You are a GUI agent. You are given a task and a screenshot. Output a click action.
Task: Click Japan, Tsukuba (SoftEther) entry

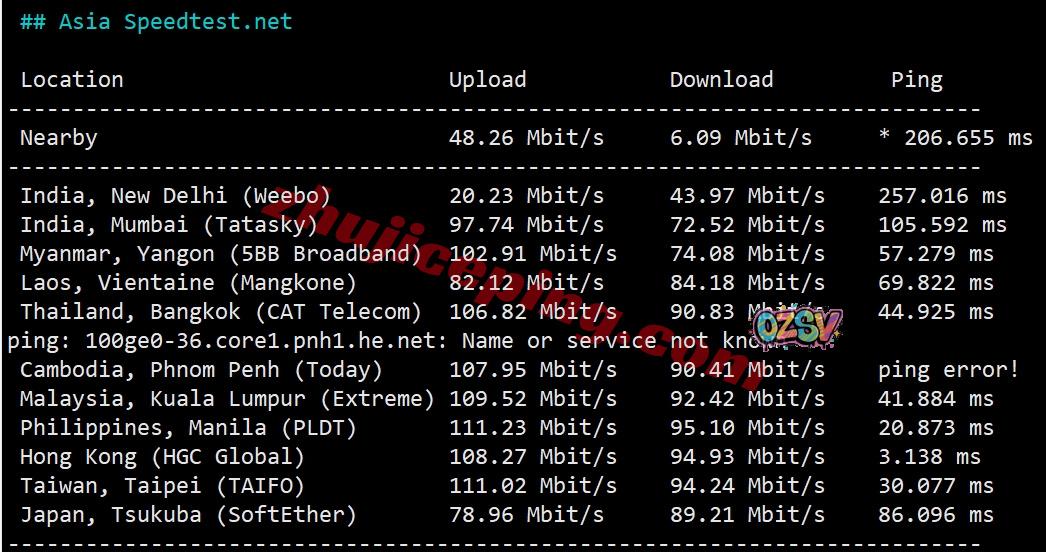coord(188,515)
